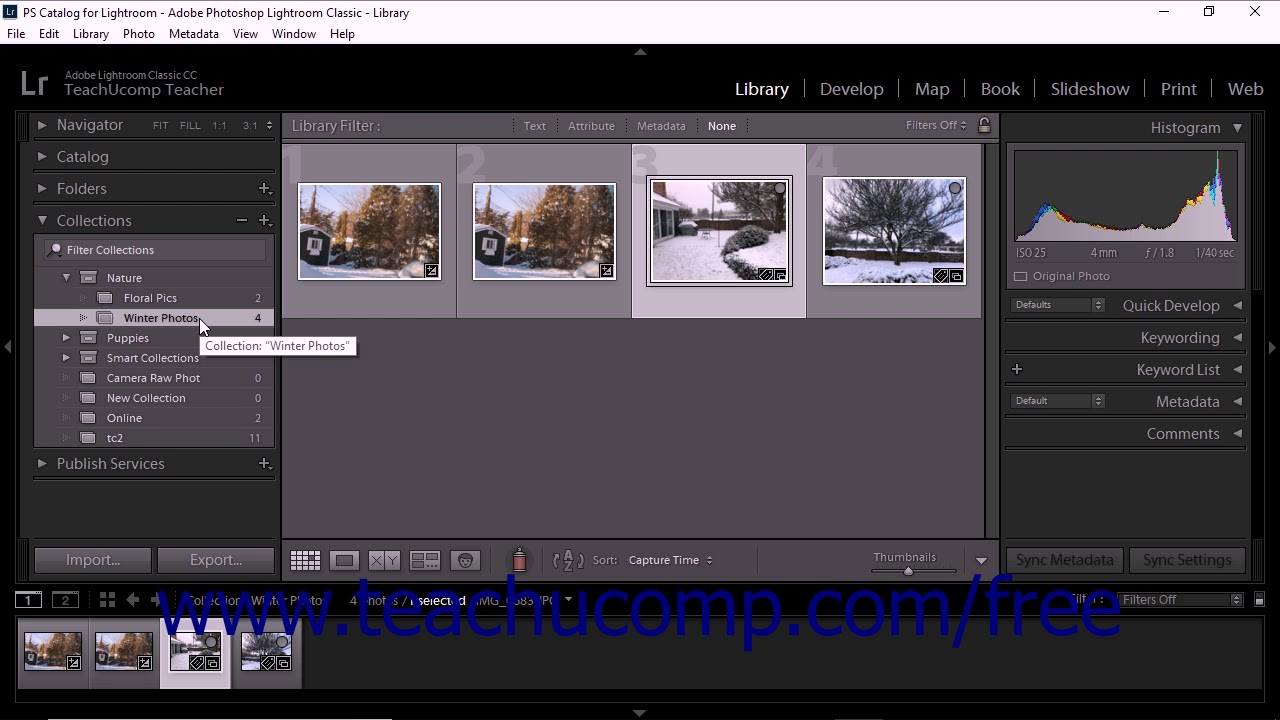1280x720 pixels.
Task: Open People face view
Action: (x=465, y=561)
